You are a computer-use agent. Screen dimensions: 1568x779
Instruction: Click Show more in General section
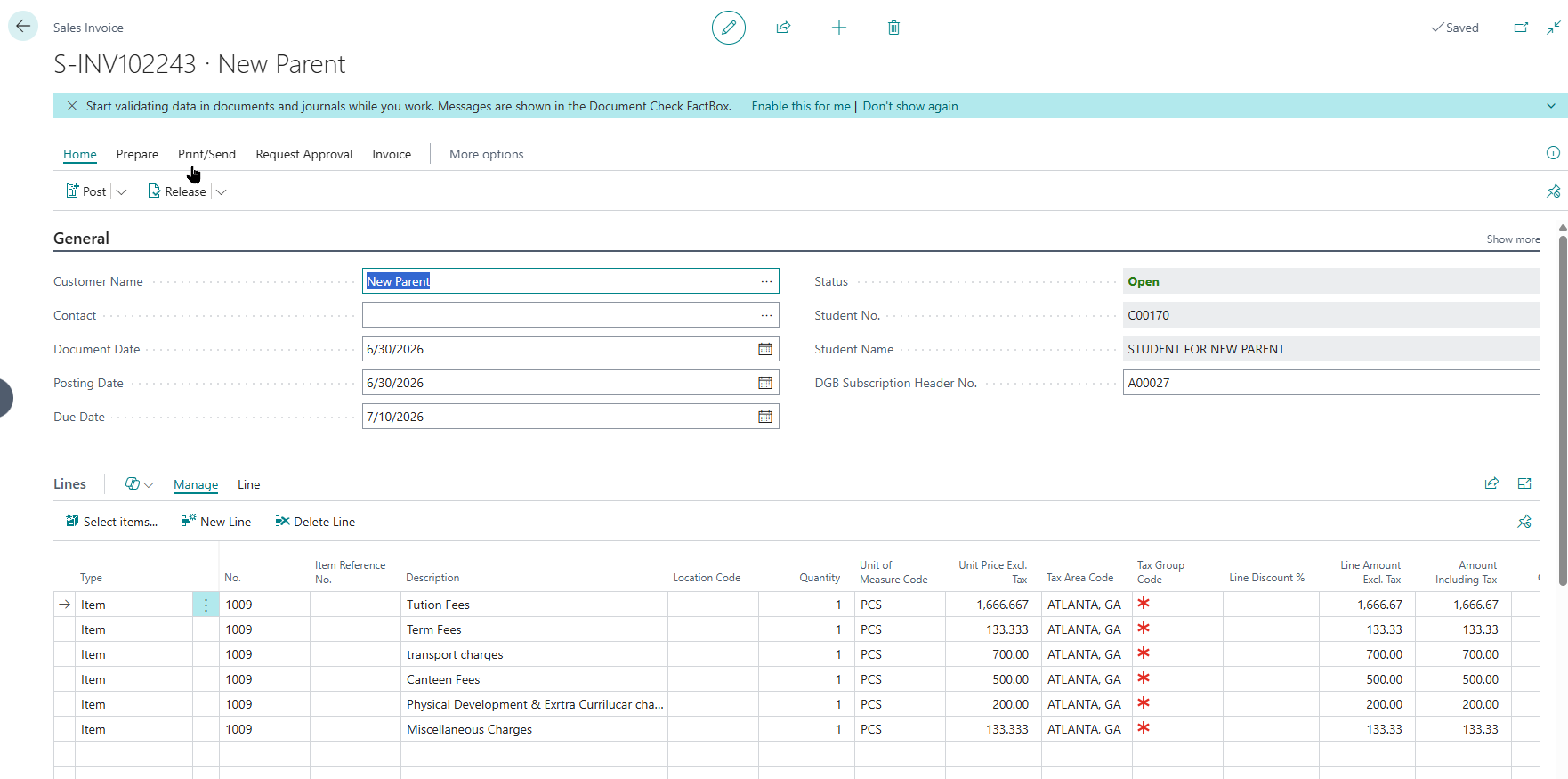(x=1513, y=239)
